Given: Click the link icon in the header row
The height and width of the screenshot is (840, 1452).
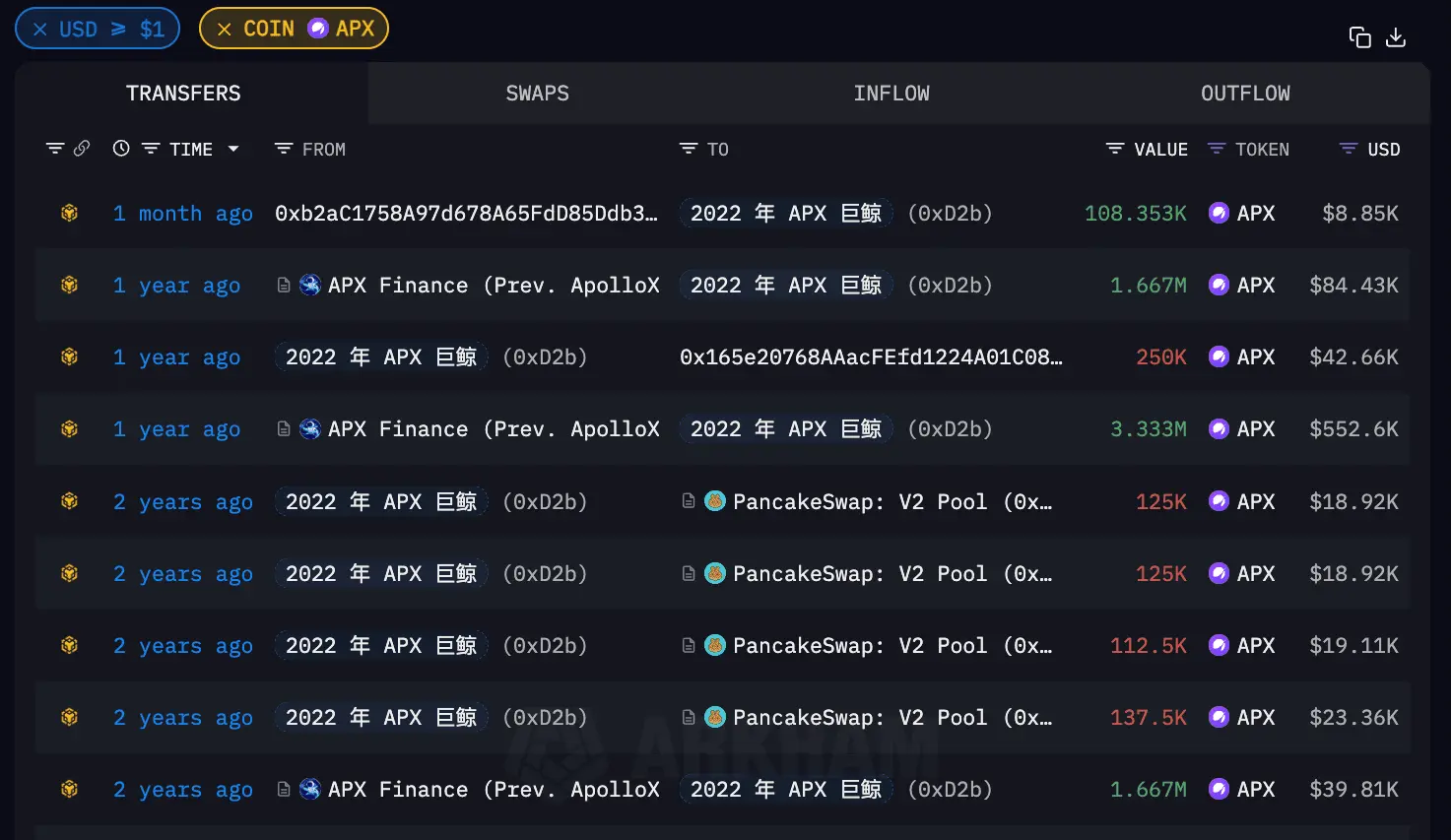Looking at the screenshot, I should coord(82,149).
